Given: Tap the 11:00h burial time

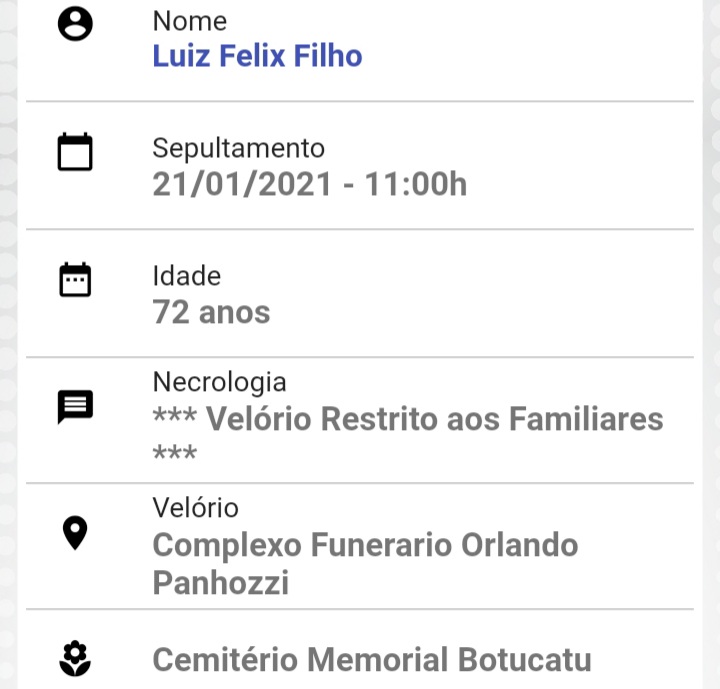Looking at the screenshot, I should point(416,184).
